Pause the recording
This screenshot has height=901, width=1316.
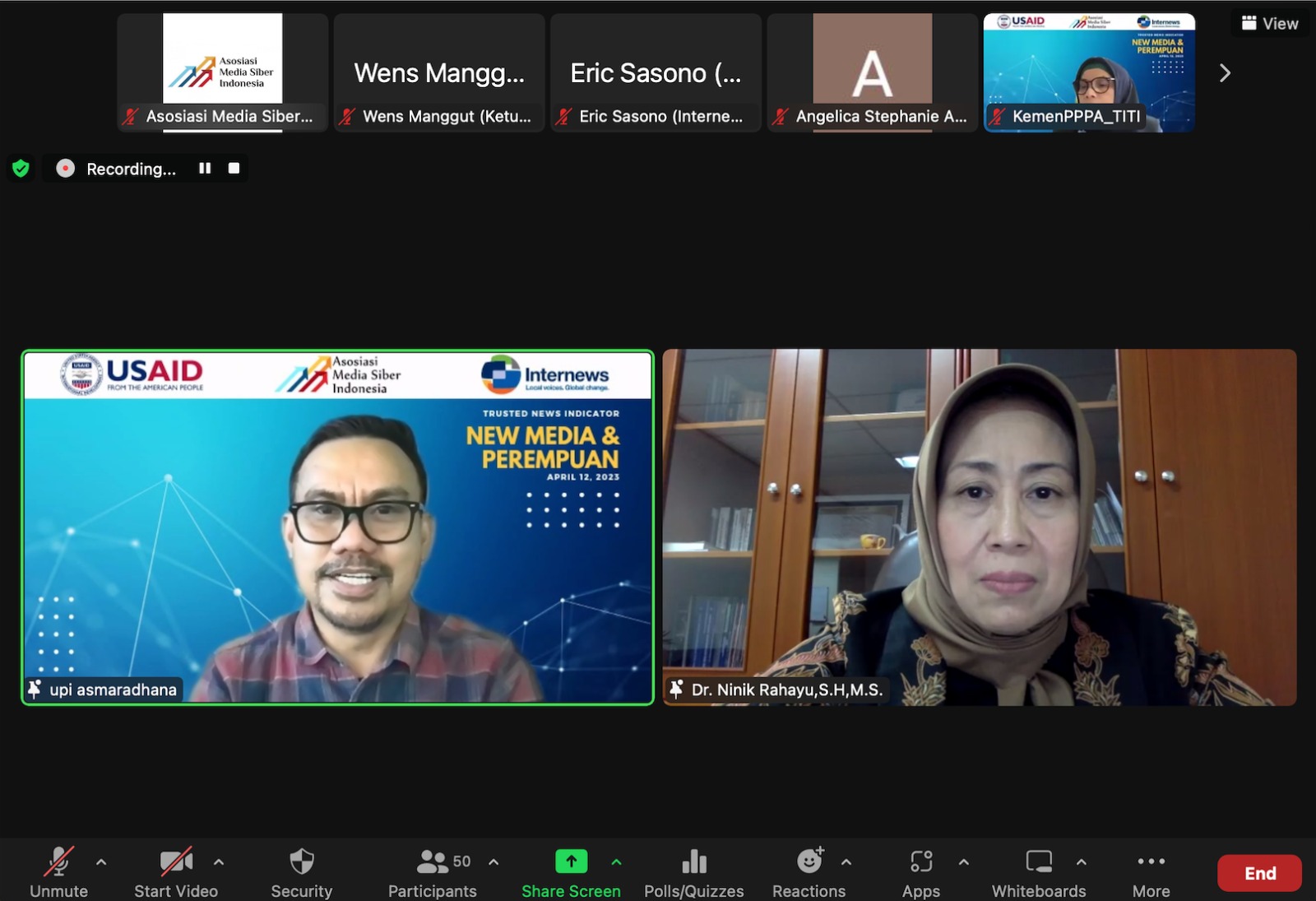point(205,168)
